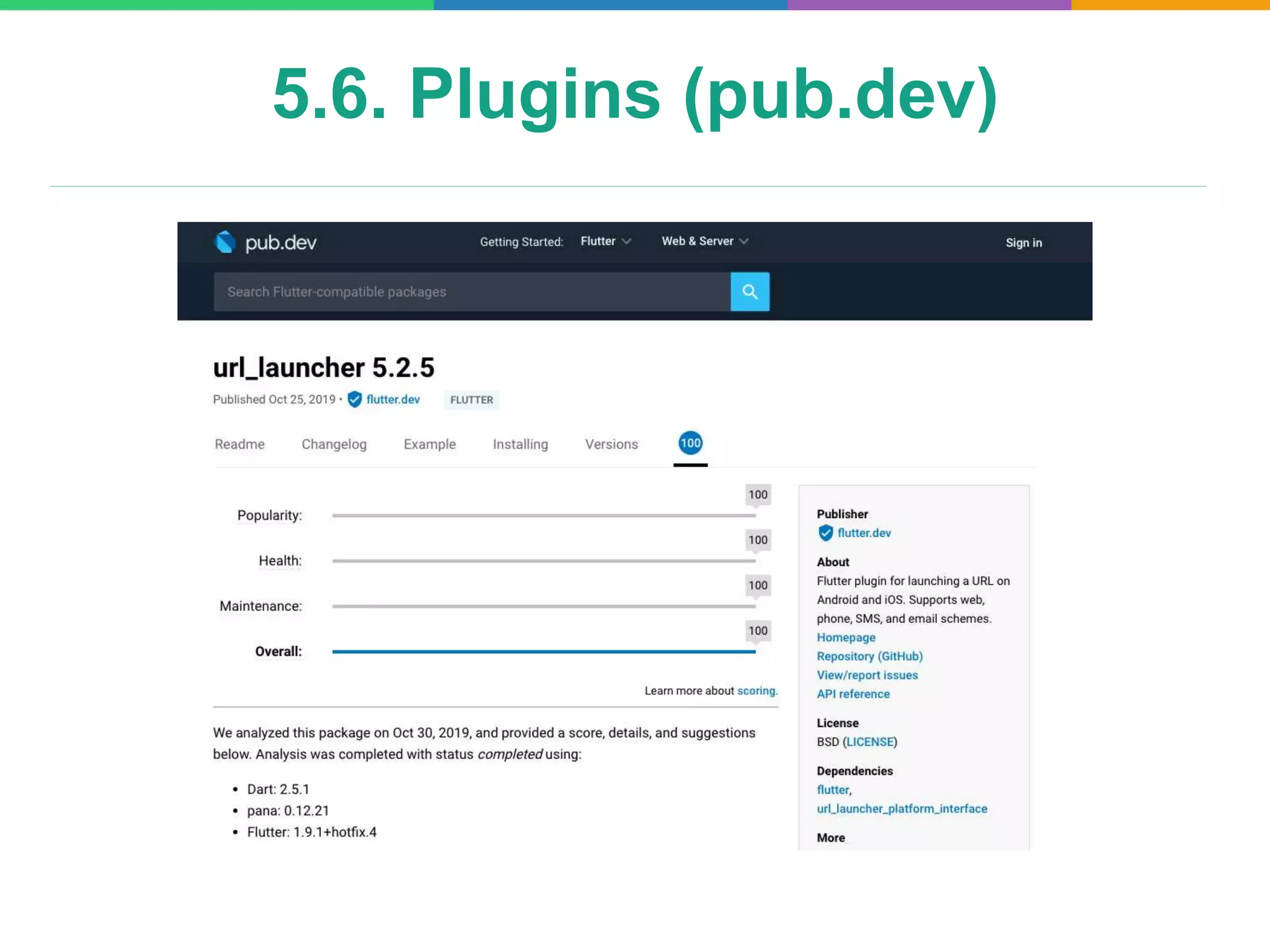The height and width of the screenshot is (952, 1270).
Task: Click the FLUTTER tag badge
Action: pos(471,400)
